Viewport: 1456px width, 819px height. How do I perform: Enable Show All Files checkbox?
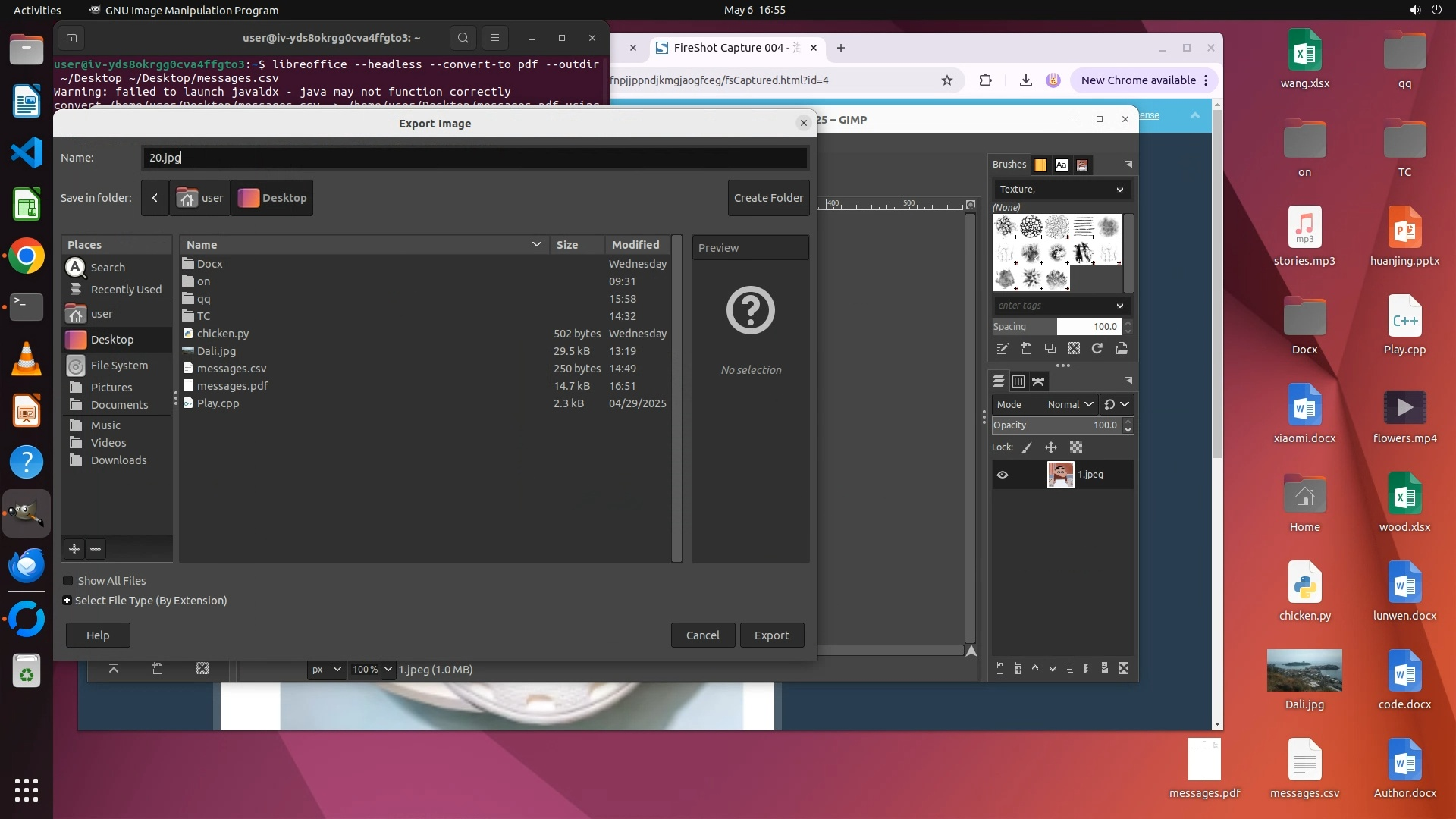(68, 581)
